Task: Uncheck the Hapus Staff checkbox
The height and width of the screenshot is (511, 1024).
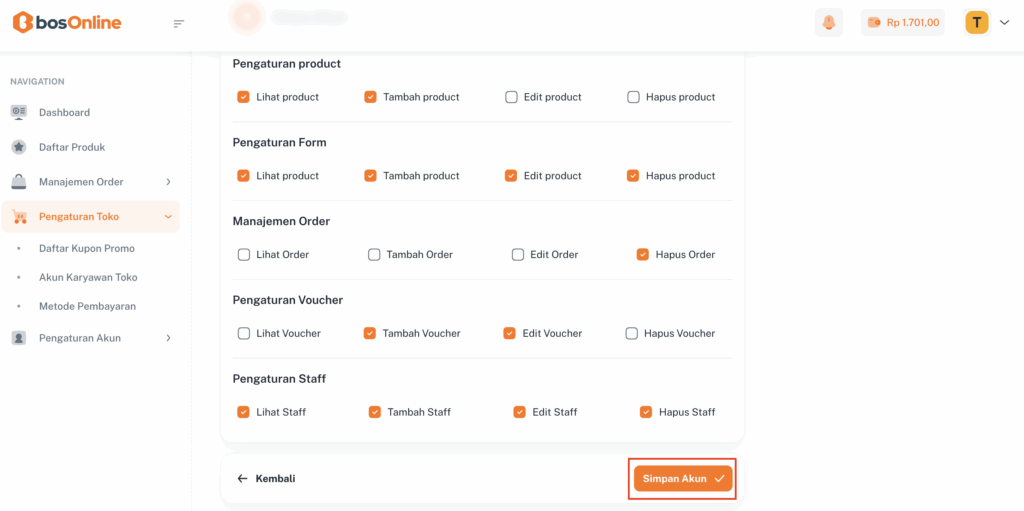Action: click(x=646, y=412)
